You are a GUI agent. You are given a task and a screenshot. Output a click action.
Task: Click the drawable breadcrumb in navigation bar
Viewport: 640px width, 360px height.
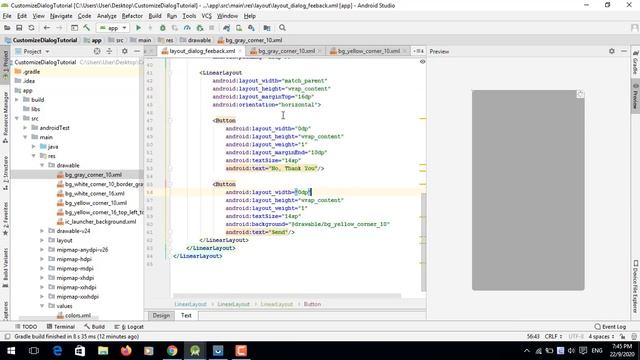tap(196, 40)
